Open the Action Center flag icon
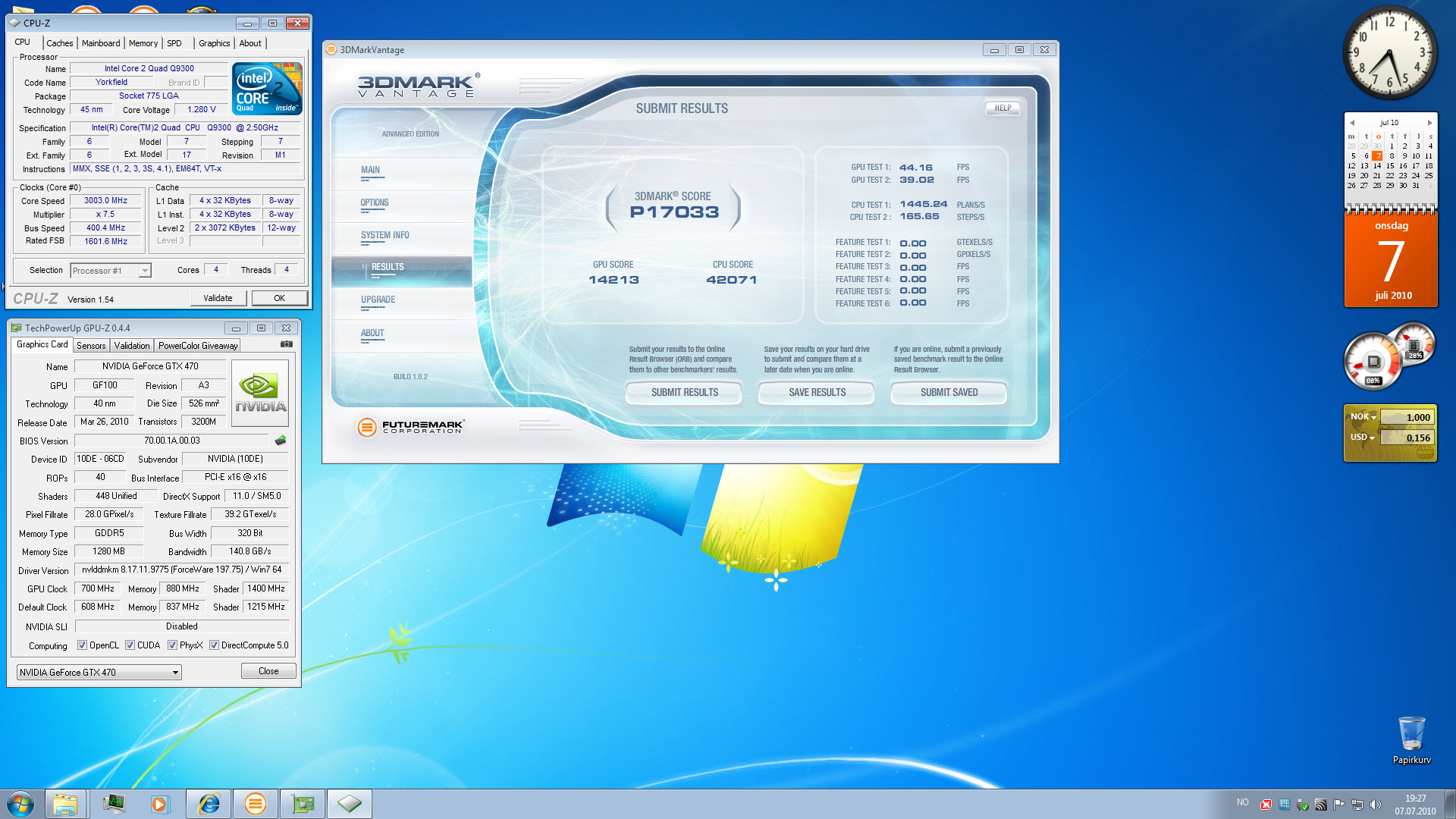Screen dimensions: 1456x819 (x=1339, y=805)
